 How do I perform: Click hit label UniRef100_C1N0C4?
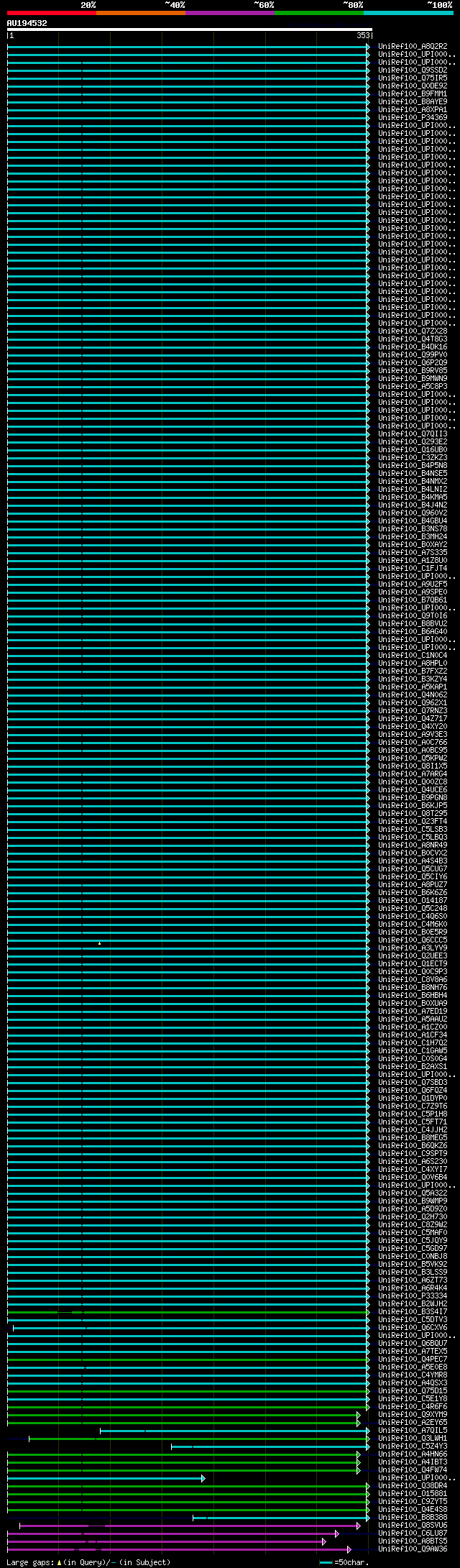pos(413,655)
